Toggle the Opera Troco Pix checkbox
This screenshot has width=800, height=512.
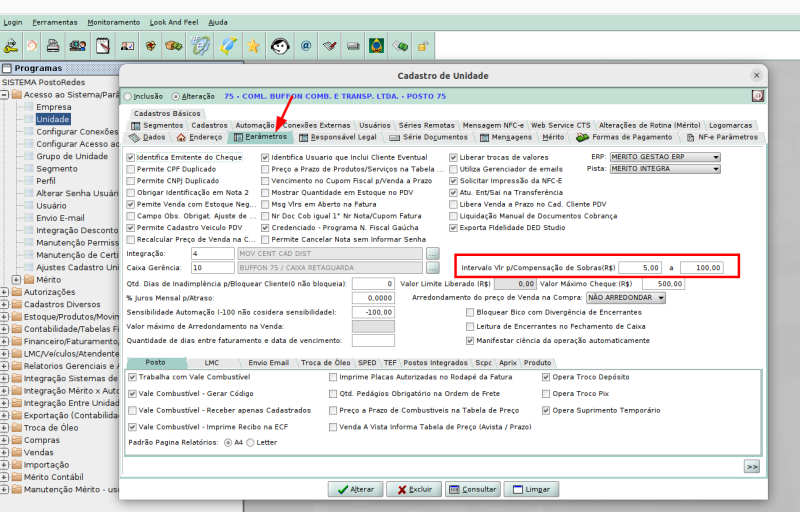click(546, 394)
